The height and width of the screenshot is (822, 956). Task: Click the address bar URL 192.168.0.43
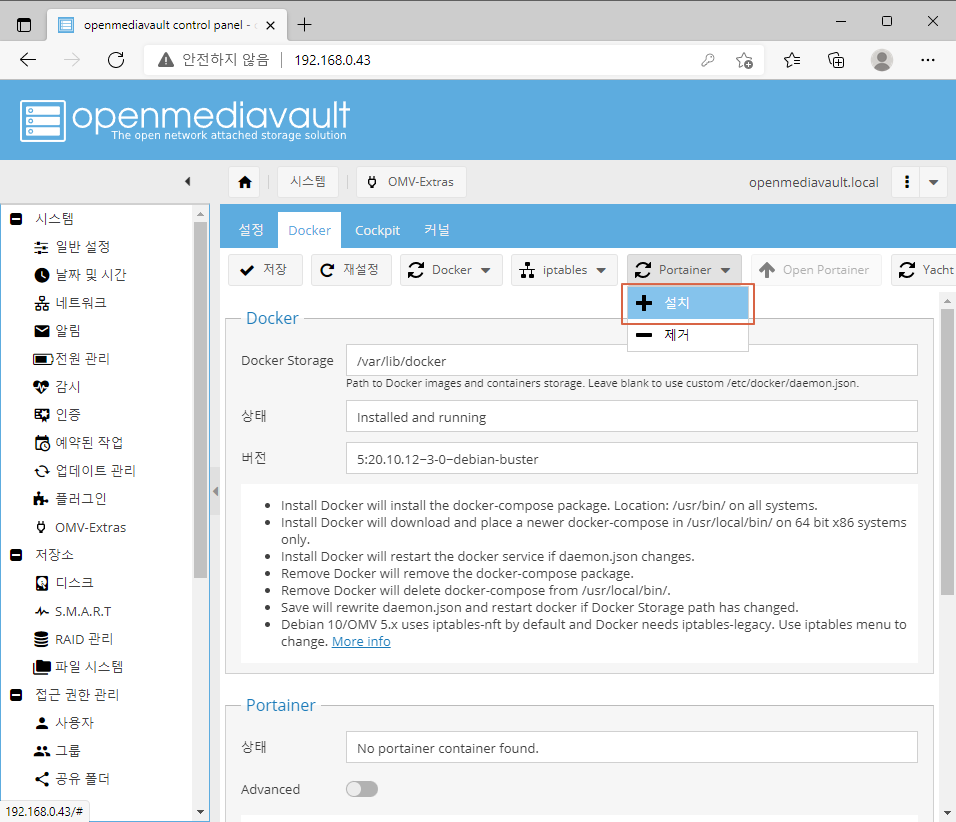click(332, 60)
